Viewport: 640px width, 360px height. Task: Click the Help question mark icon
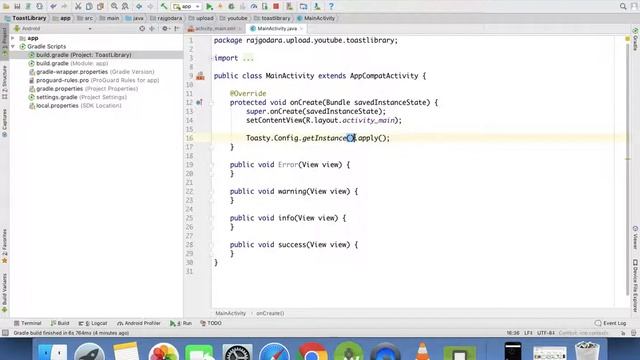(331, 6)
